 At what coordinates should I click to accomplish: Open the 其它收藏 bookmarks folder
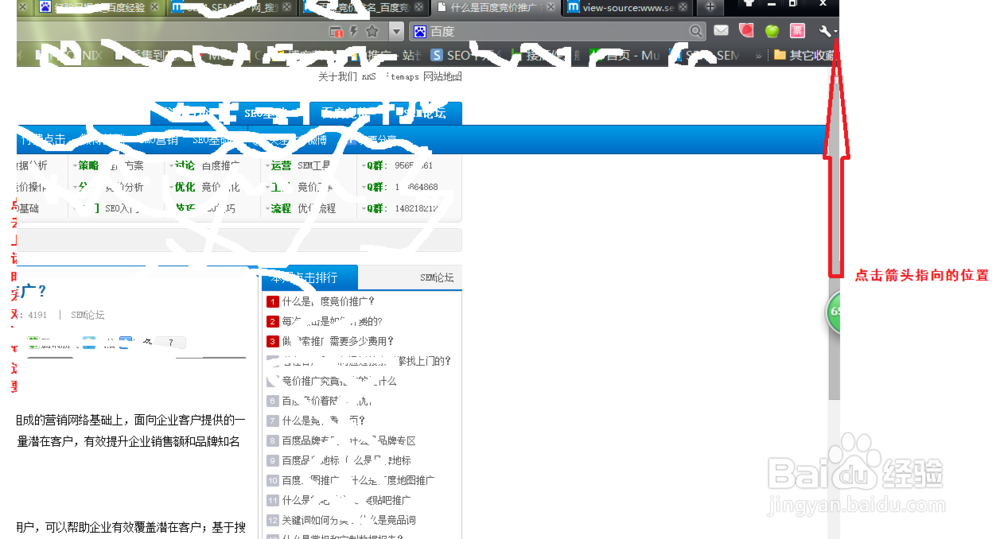[803, 55]
